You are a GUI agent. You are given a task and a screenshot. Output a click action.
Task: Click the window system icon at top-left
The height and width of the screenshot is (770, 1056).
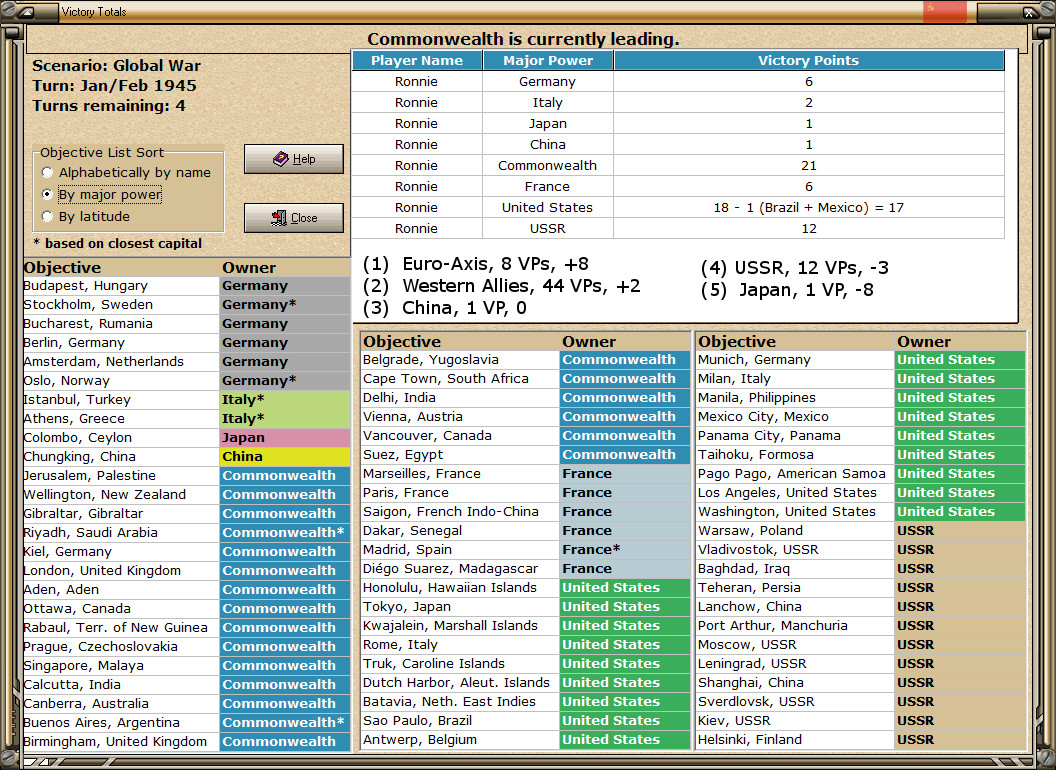pos(28,11)
